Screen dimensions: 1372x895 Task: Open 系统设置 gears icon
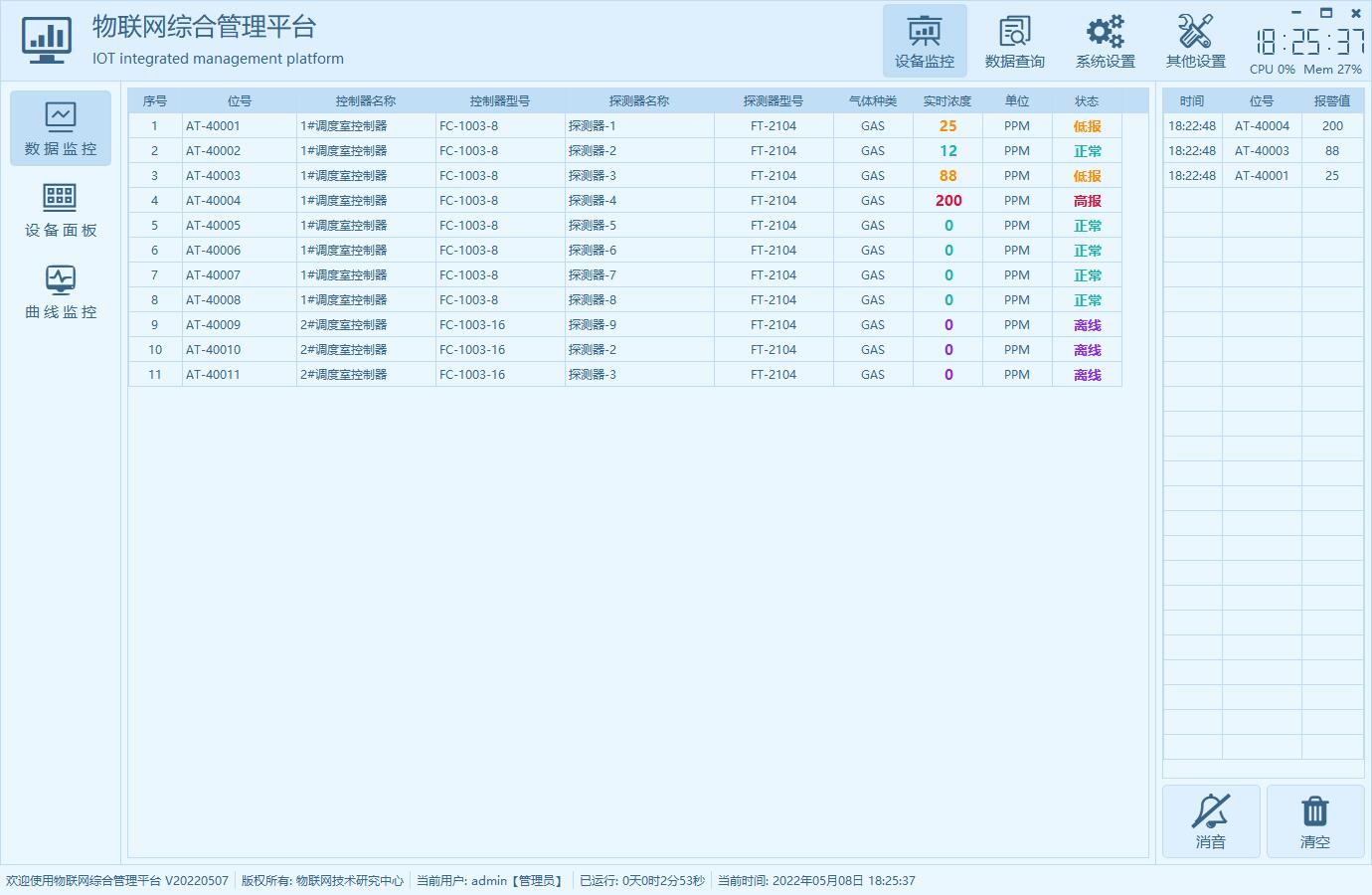(x=1105, y=42)
